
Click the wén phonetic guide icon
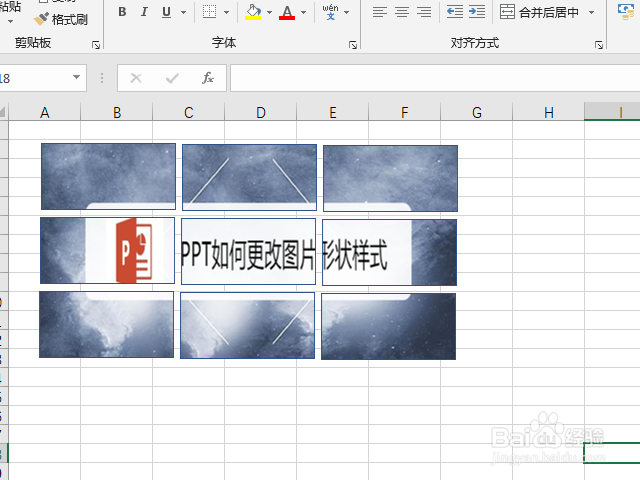tap(330, 12)
